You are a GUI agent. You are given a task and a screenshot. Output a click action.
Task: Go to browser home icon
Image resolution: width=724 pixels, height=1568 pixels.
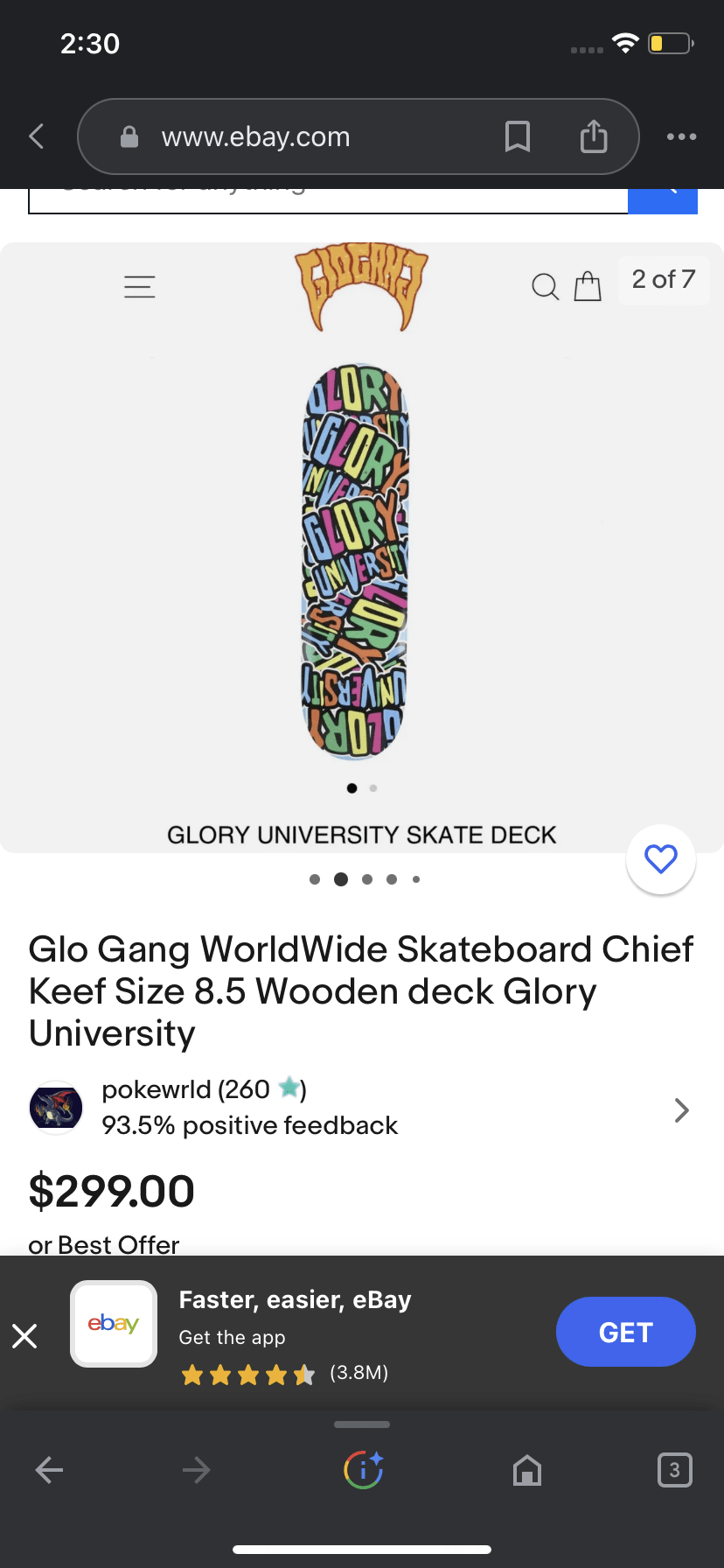point(527,1470)
